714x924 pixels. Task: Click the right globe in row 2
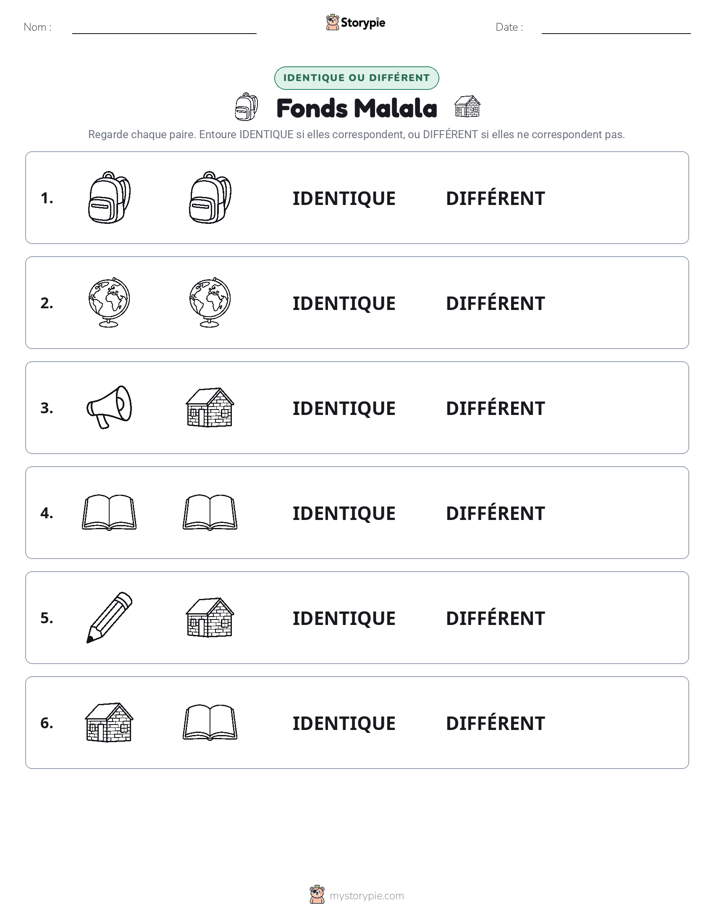[x=210, y=302]
